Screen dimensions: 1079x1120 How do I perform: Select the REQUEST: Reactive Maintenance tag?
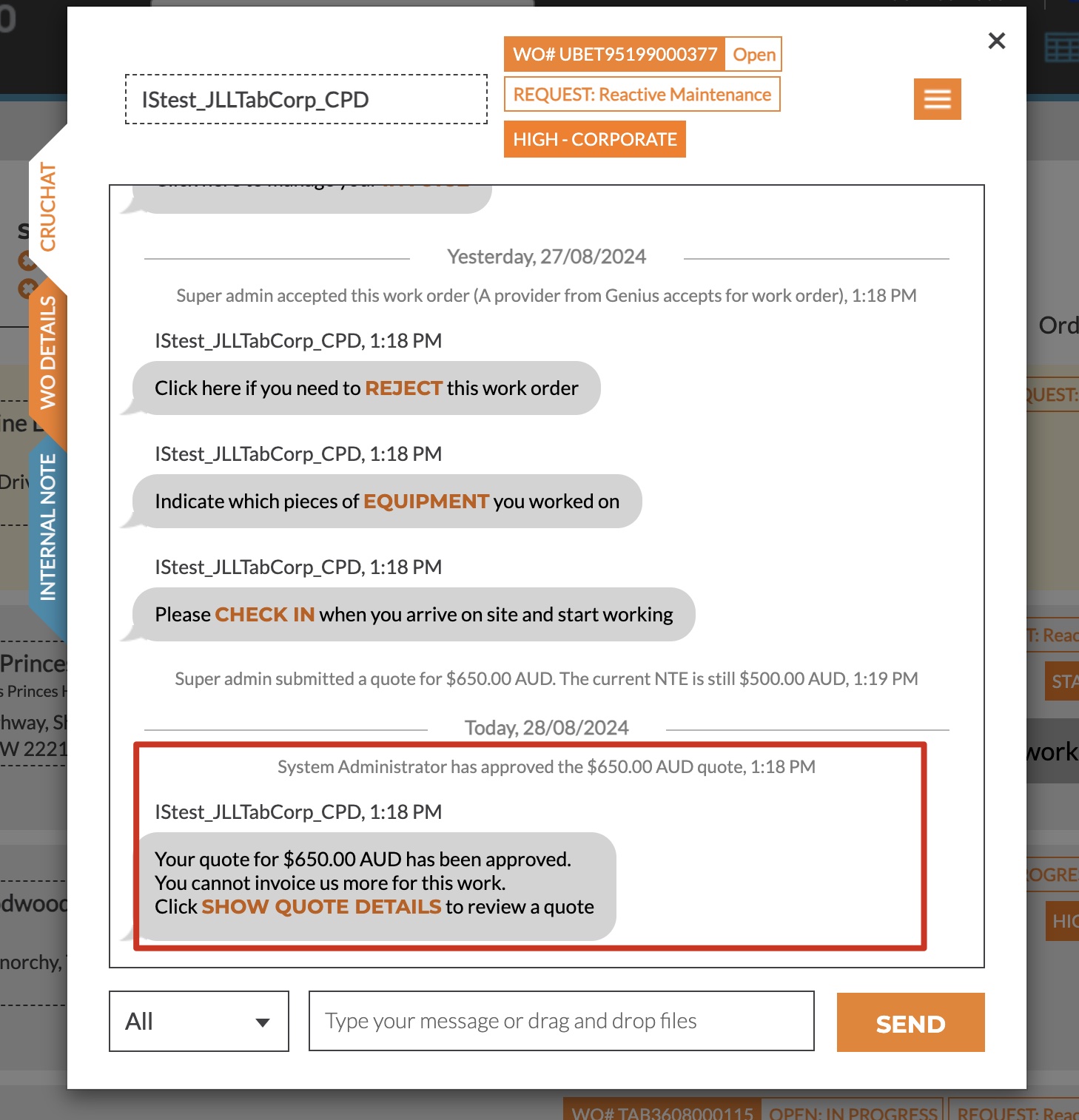coord(642,95)
